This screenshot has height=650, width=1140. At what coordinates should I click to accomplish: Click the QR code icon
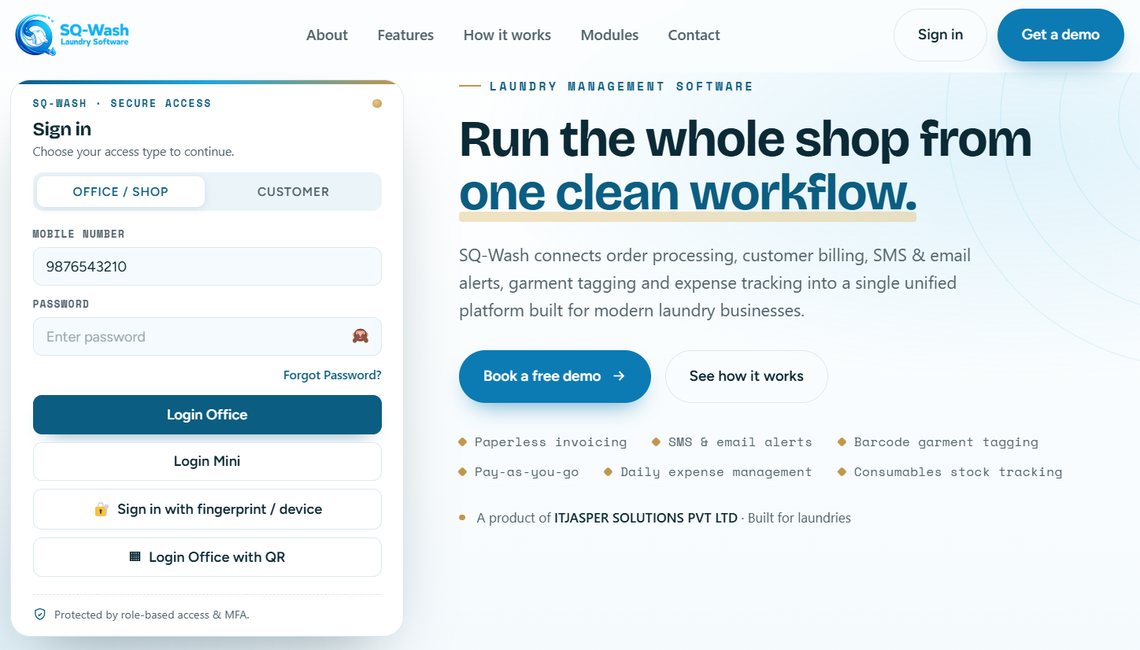pos(135,556)
